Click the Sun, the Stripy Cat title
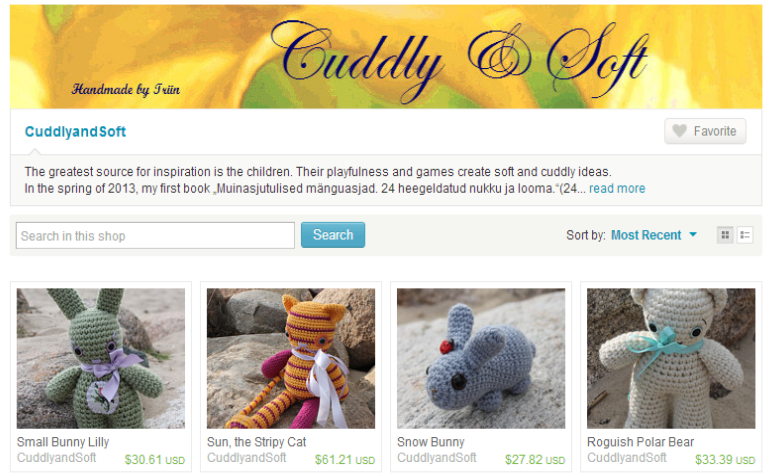This screenshot has height=475, width=771. pos(257,442)
